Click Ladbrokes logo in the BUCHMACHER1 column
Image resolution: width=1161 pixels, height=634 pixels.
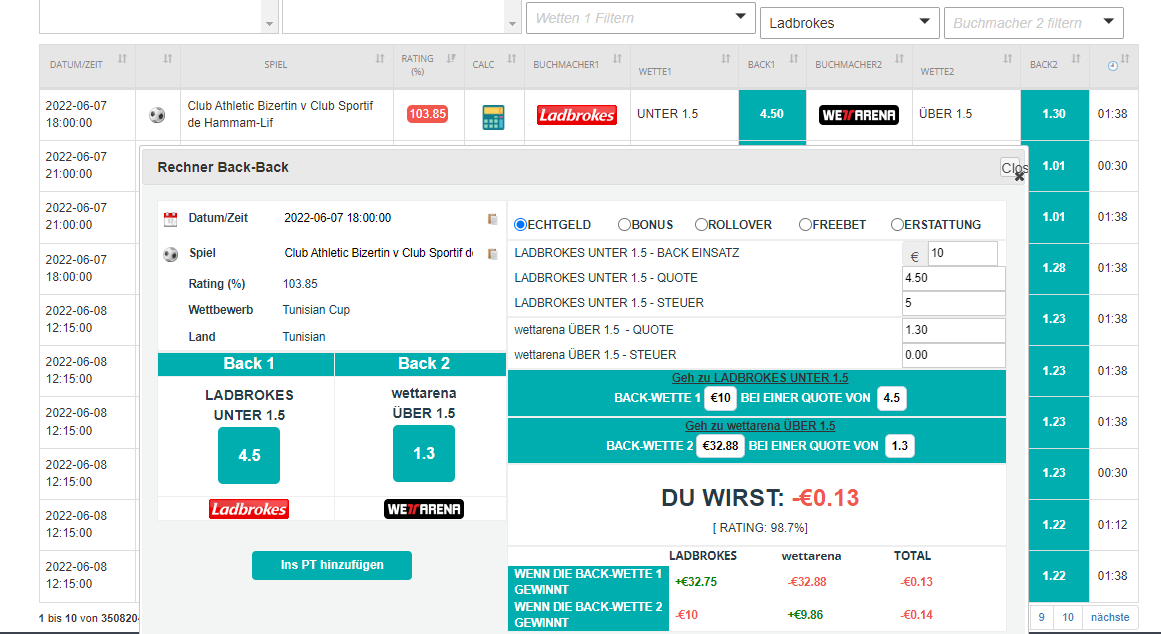(x=577, y=115)
